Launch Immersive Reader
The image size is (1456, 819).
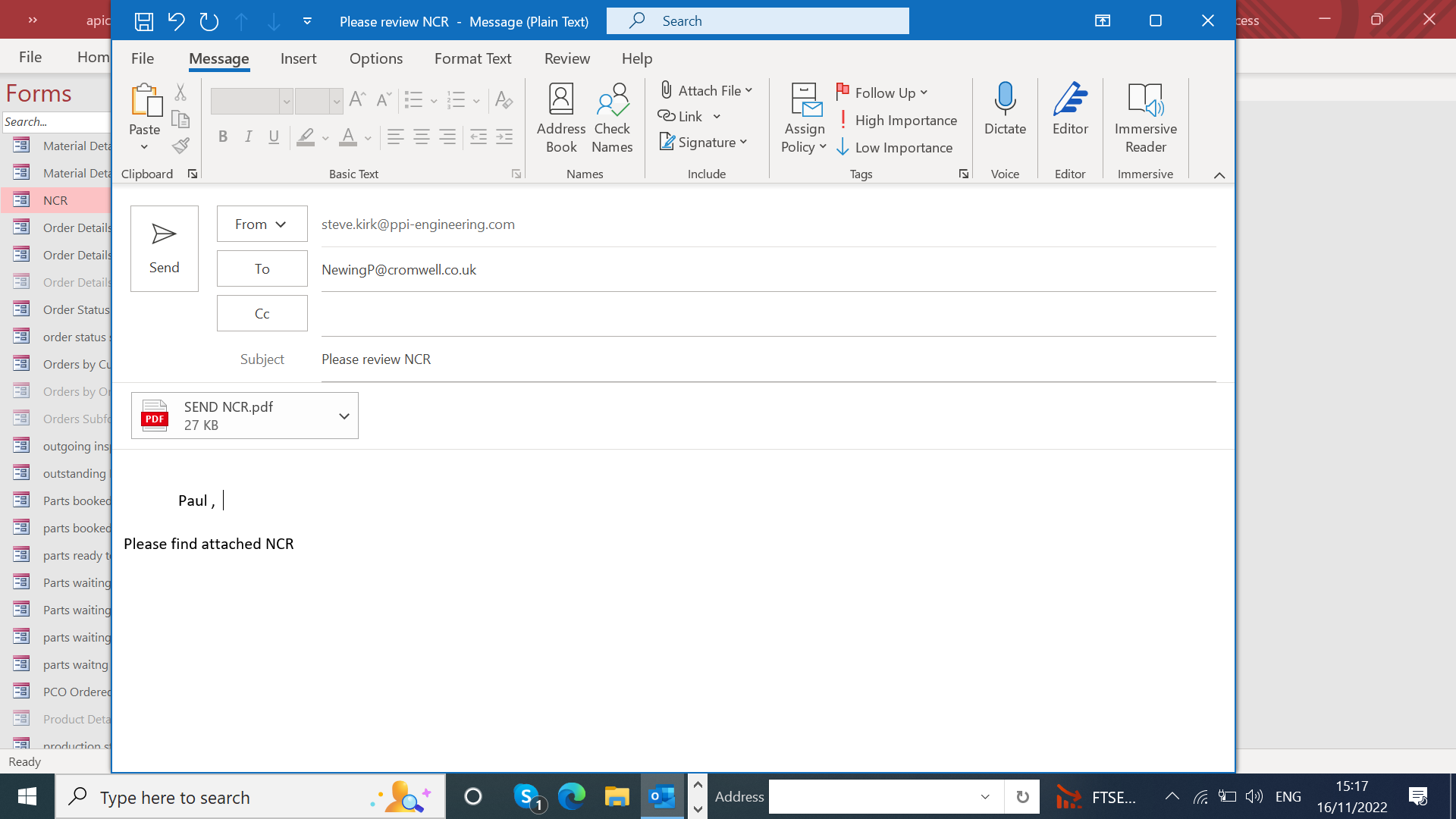click(x=1145, y=118)
